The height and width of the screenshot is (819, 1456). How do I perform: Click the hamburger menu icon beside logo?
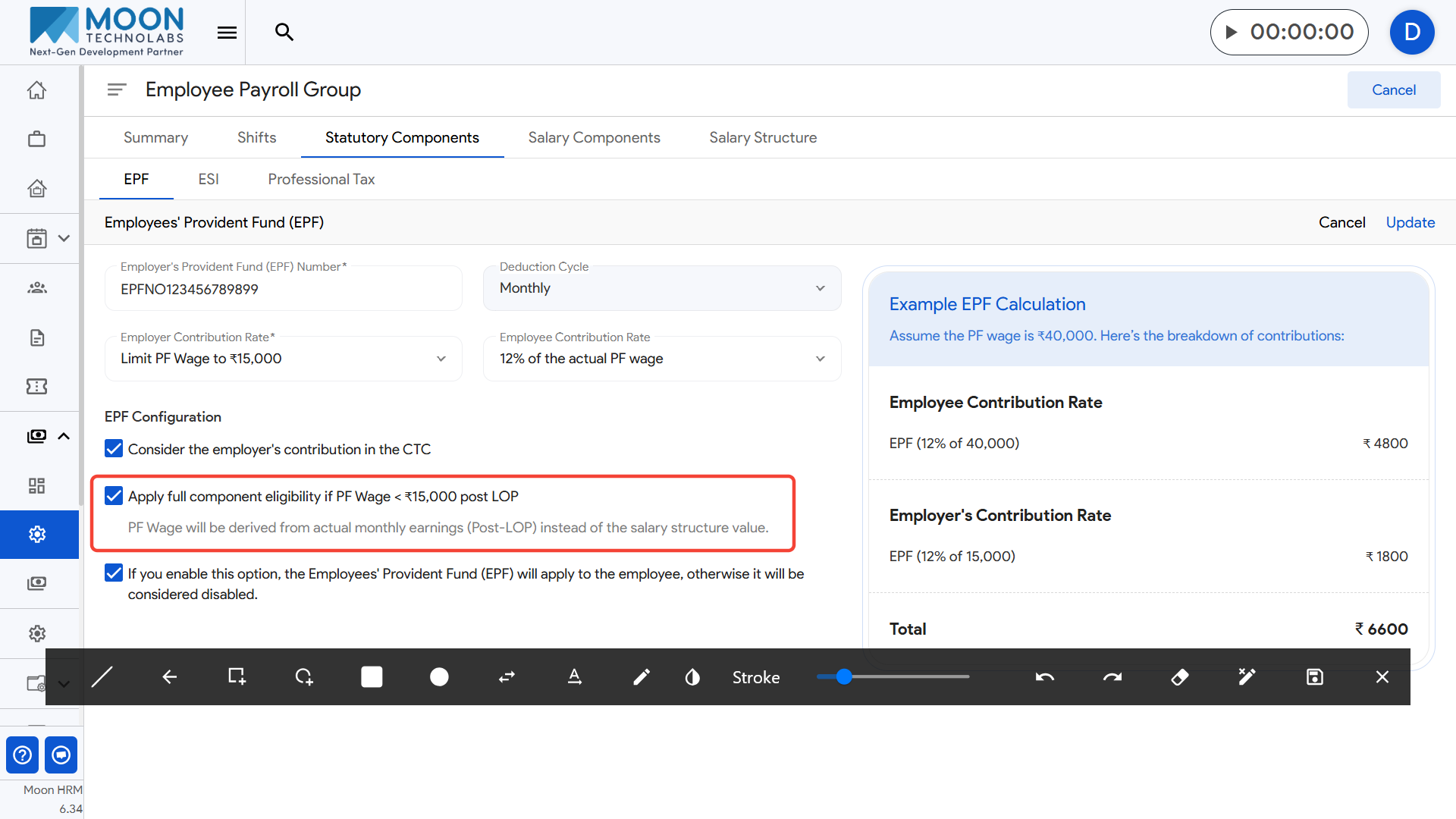(227, 32)
